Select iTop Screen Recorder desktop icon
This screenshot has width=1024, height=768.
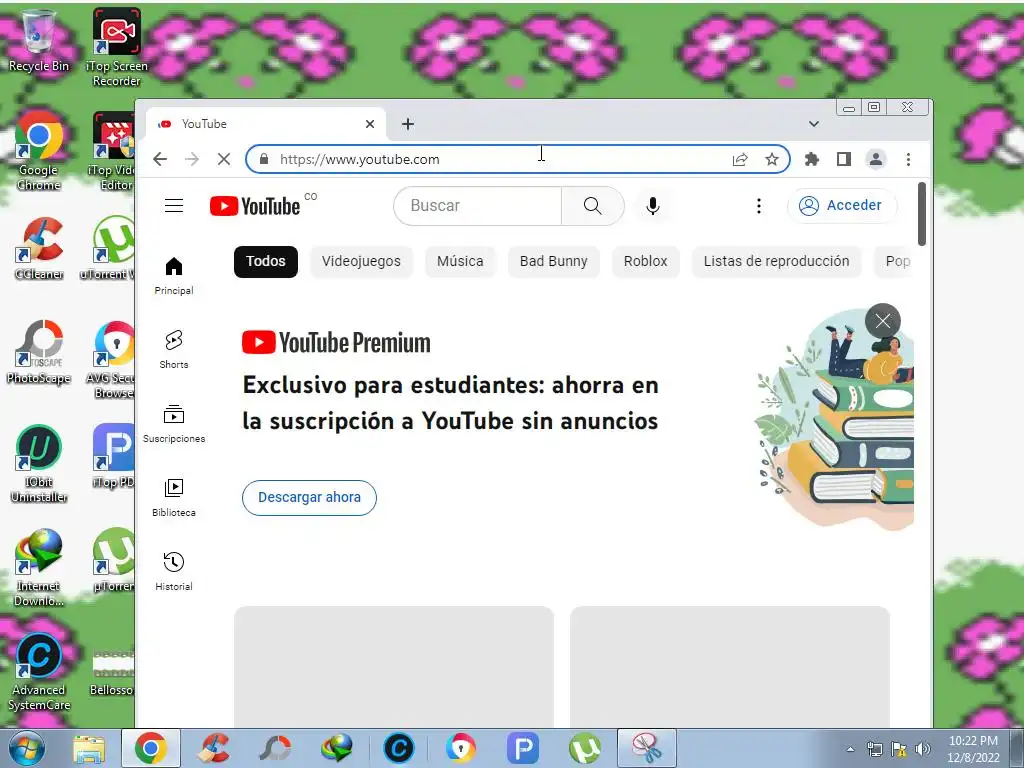tap(116, 47)
